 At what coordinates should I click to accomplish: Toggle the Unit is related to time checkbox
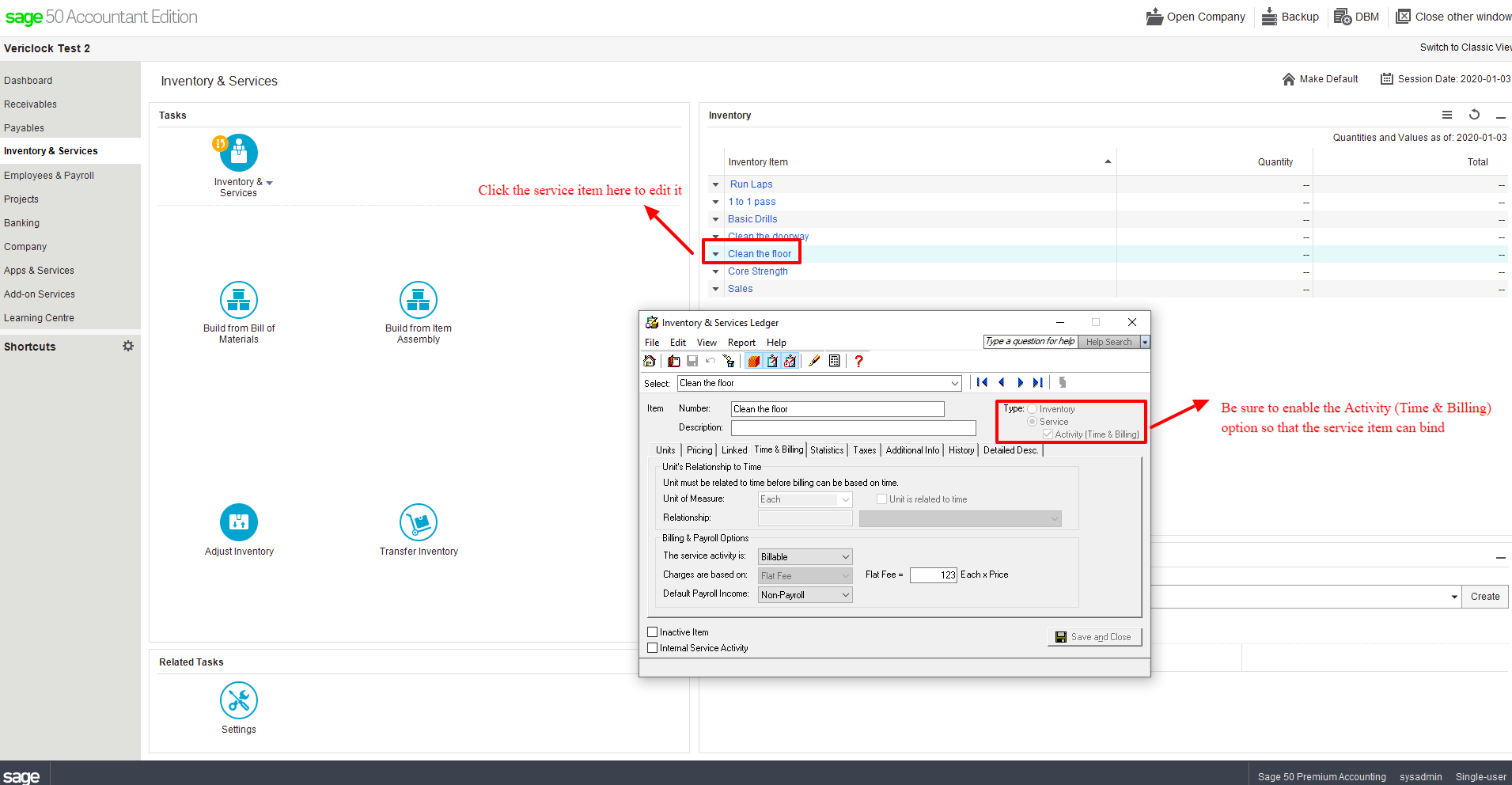881,499
